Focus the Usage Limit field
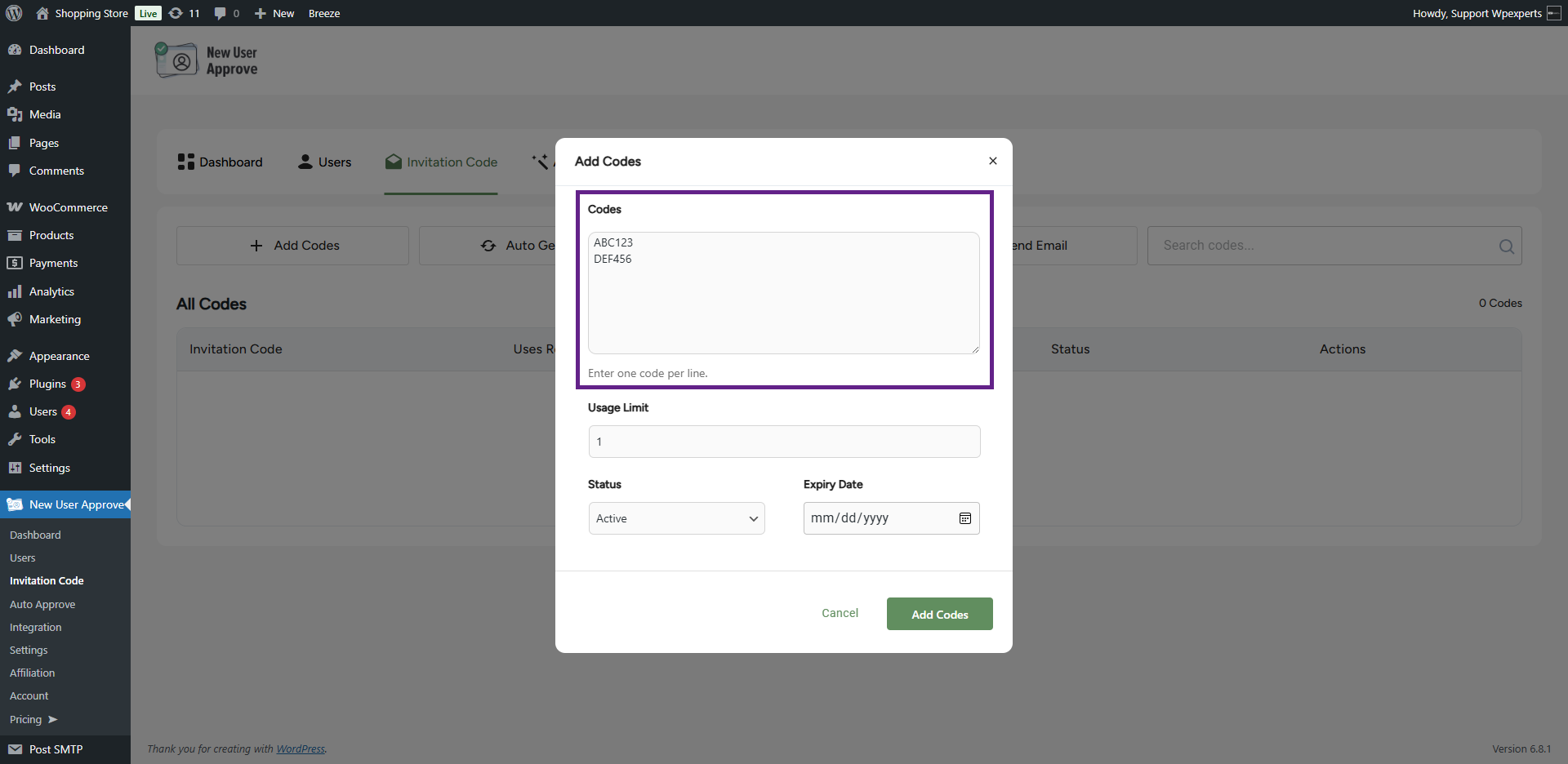The height and width of the screenshot is (764, 1568). point(783,442)
